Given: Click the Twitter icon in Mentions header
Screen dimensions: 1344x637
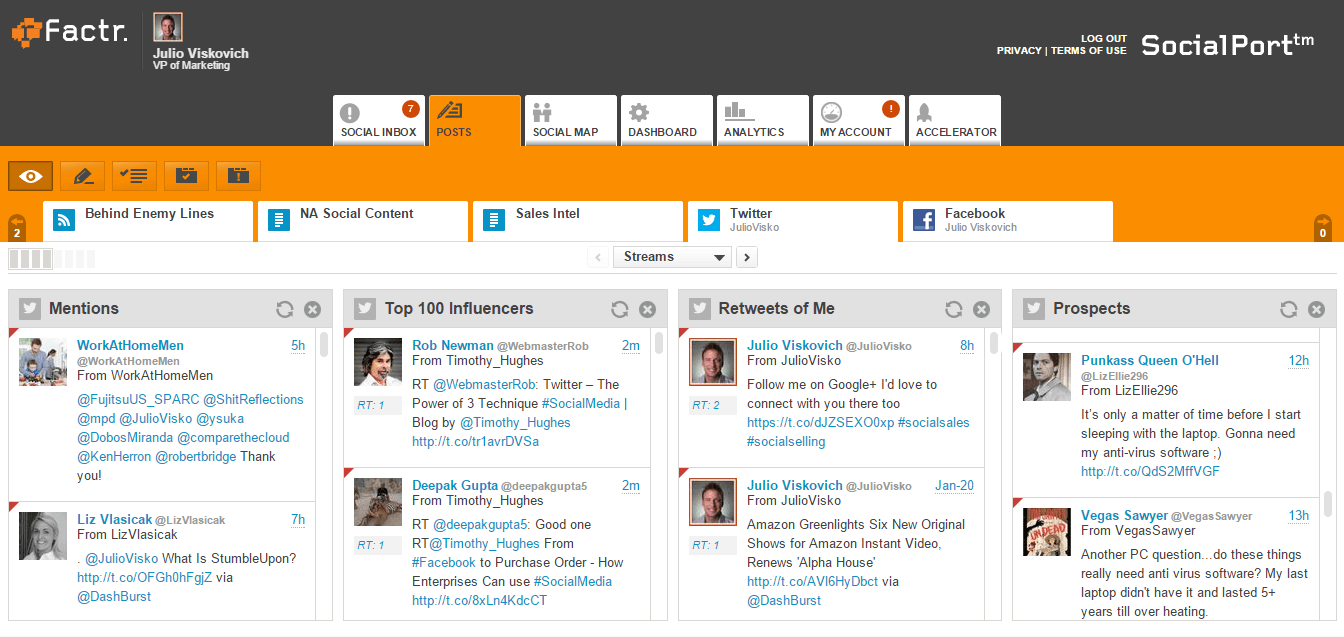Looking at the screenshot, I should click(30, 308).
